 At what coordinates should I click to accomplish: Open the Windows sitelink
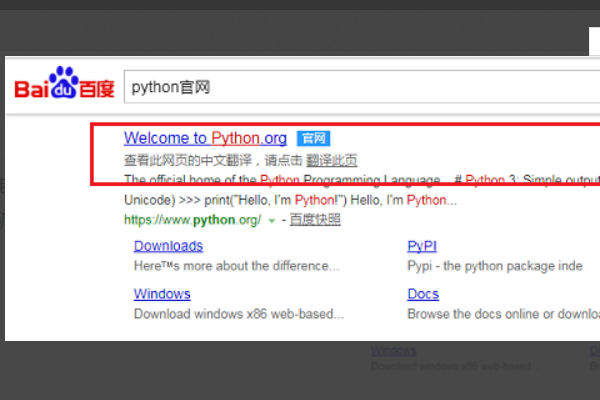click(162, 294)
